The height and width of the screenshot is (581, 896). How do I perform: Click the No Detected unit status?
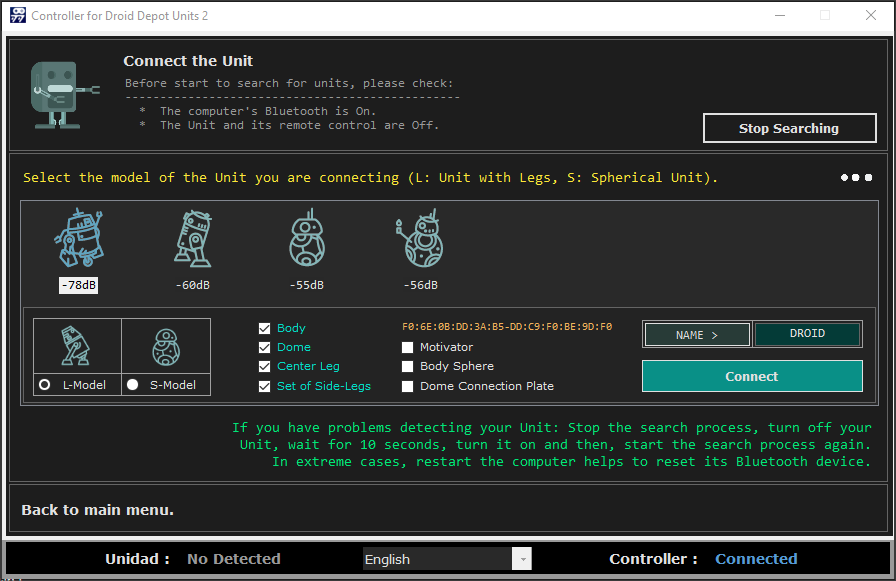[x=234, y=559]
